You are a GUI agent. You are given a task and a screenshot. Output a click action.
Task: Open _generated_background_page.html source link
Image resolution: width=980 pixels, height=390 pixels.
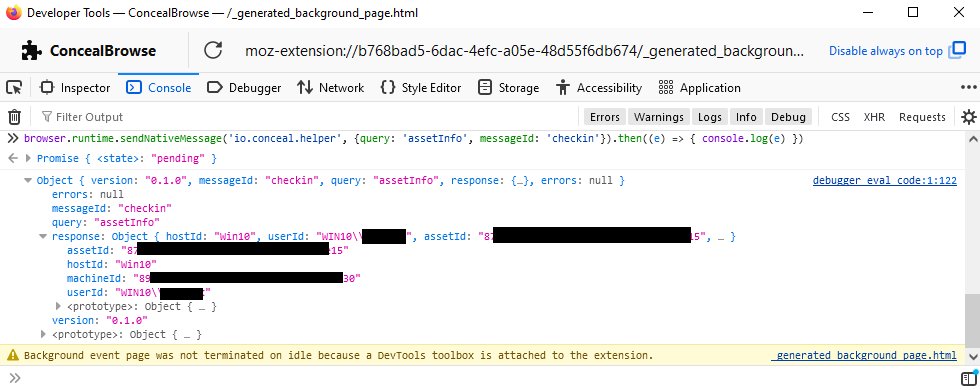tap(864, 356)
